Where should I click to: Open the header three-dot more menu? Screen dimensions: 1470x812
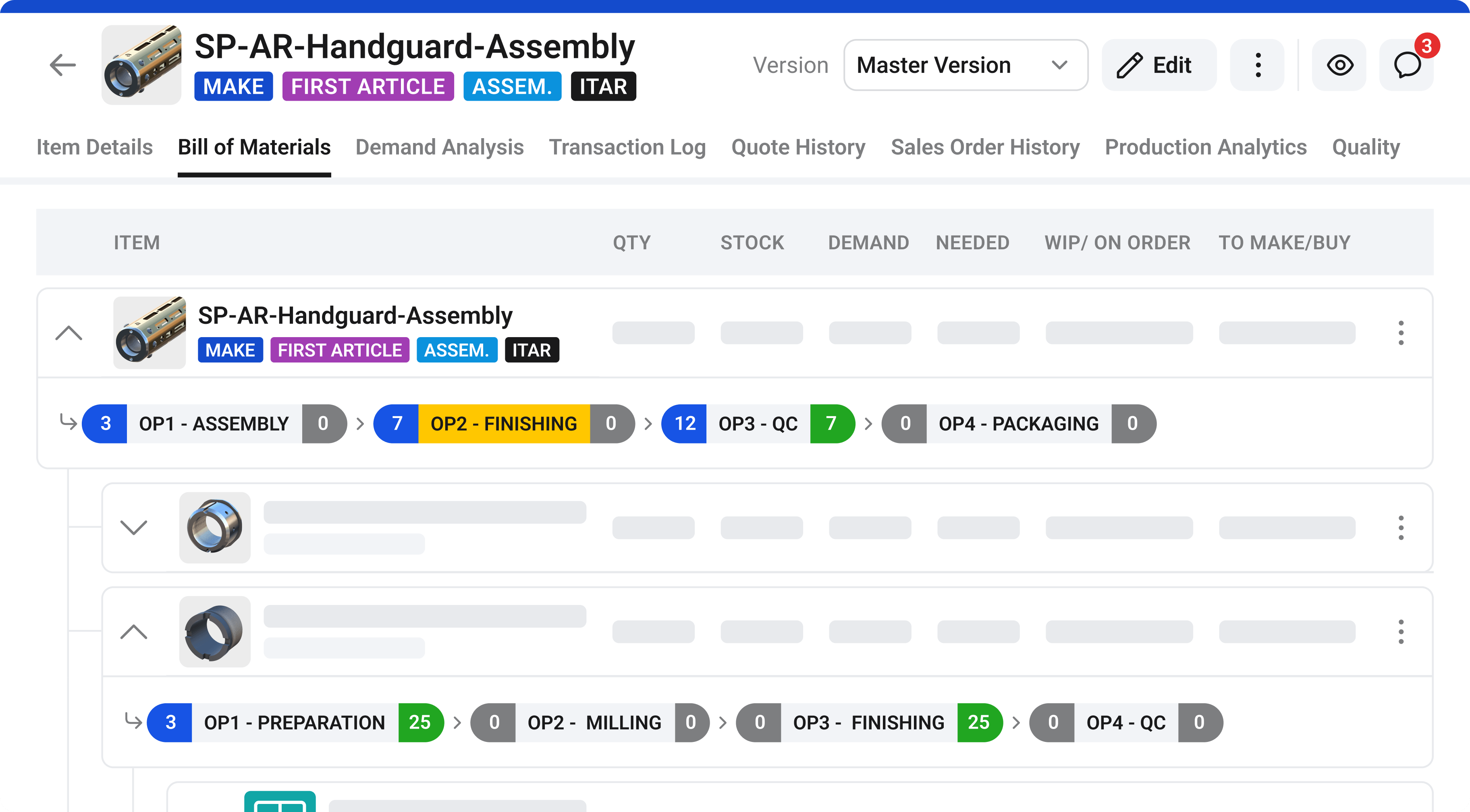(1258, 65)
